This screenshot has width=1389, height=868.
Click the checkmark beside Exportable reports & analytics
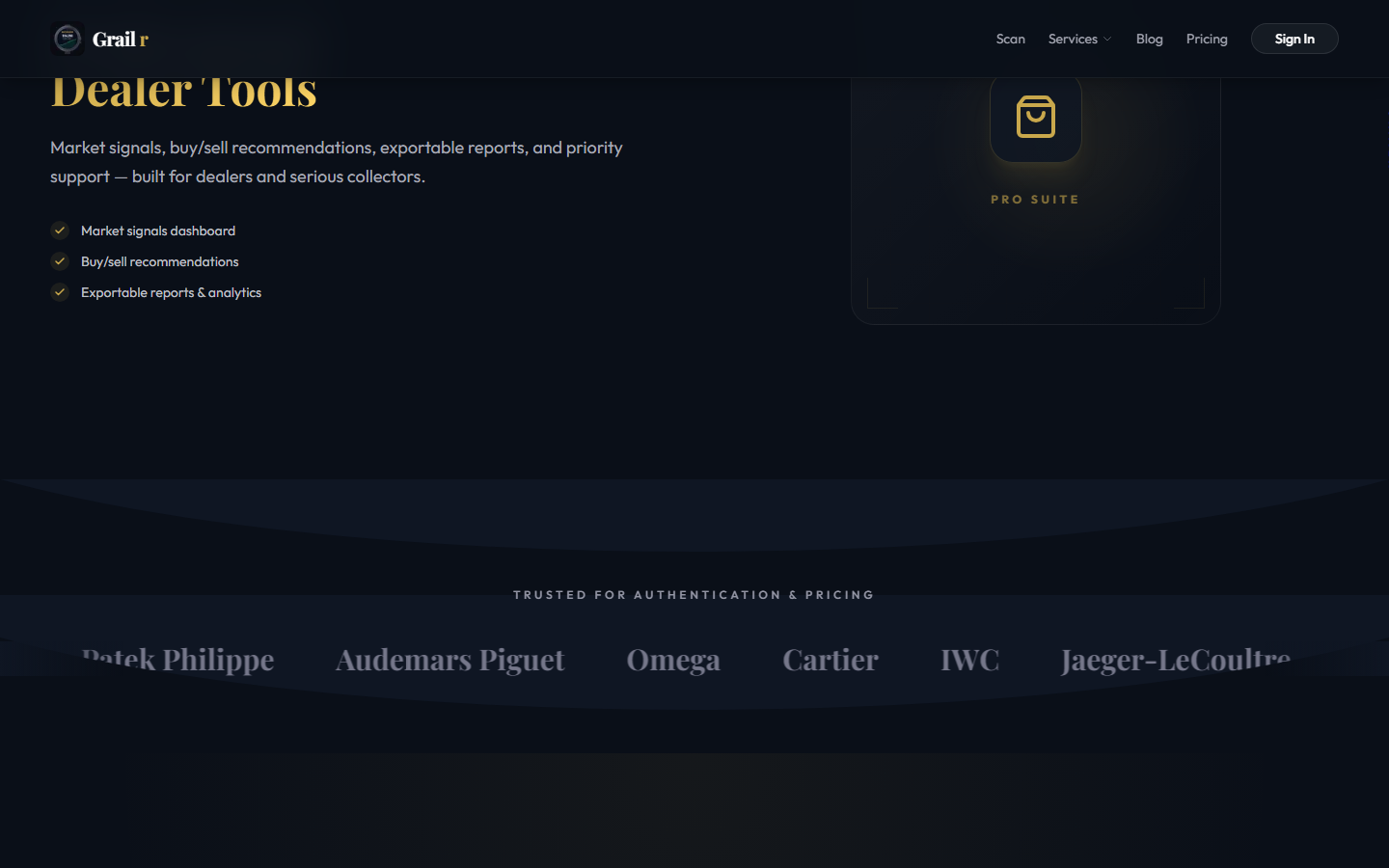click(59, 292)
